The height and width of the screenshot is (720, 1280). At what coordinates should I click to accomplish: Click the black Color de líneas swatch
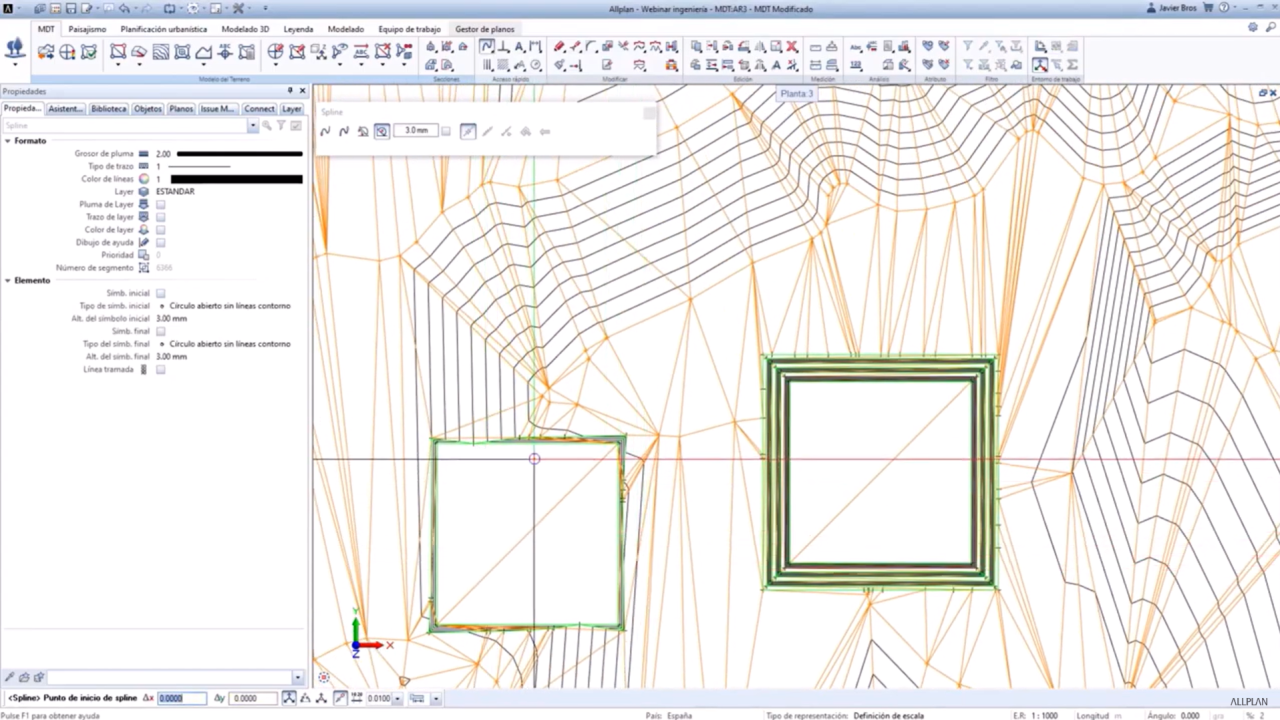(235, 178)
